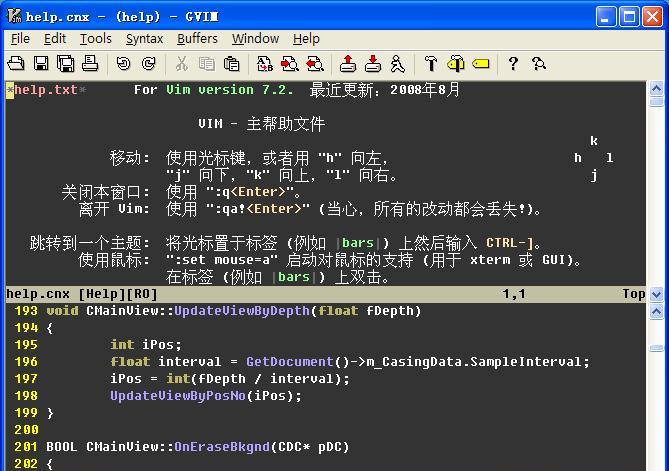Click "VIM - 主帮助文件" title line
The width and height of the screenshot is (669, 471).
261,124
